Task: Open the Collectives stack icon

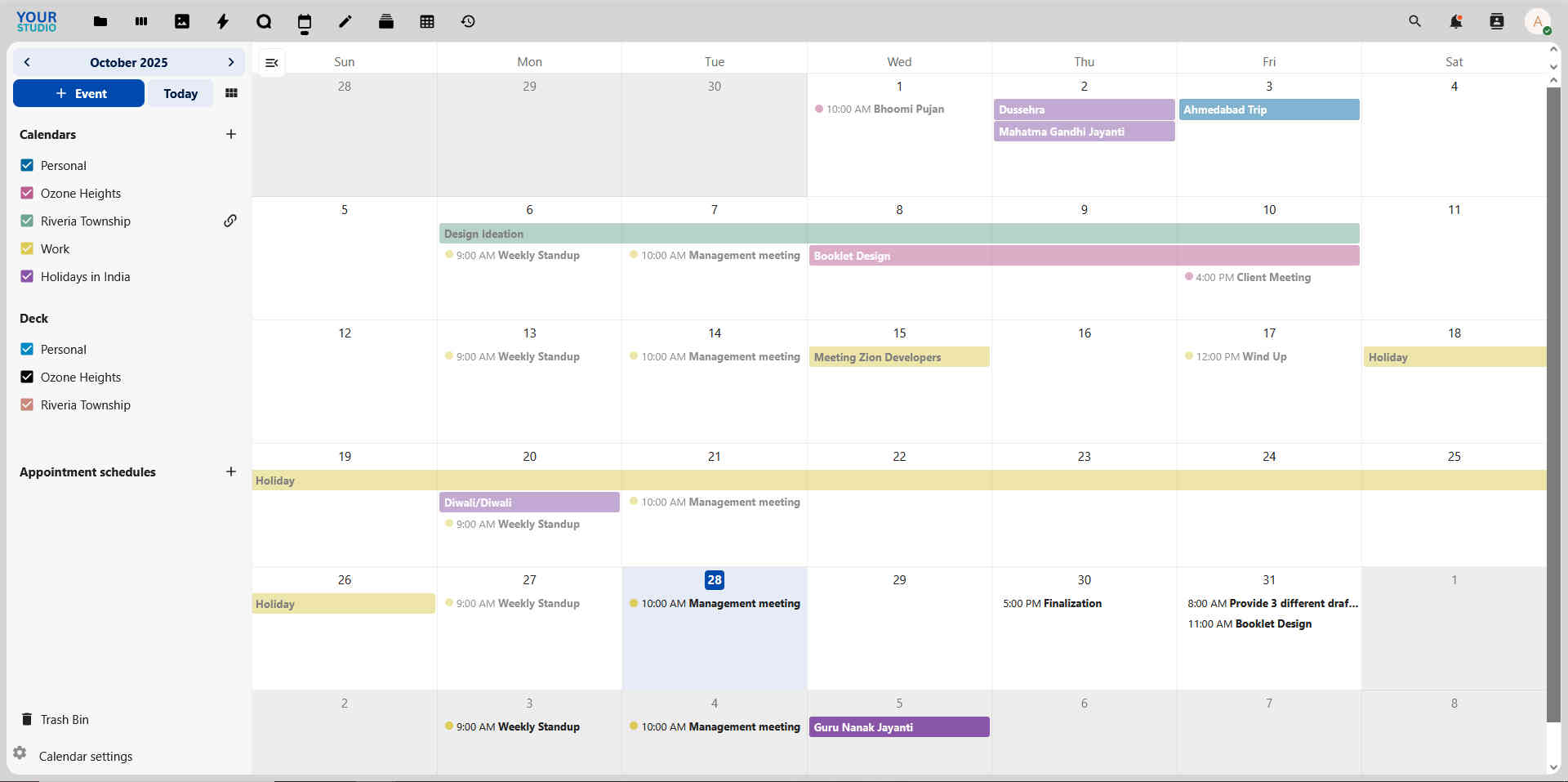Action: click(x=386, y=22)
